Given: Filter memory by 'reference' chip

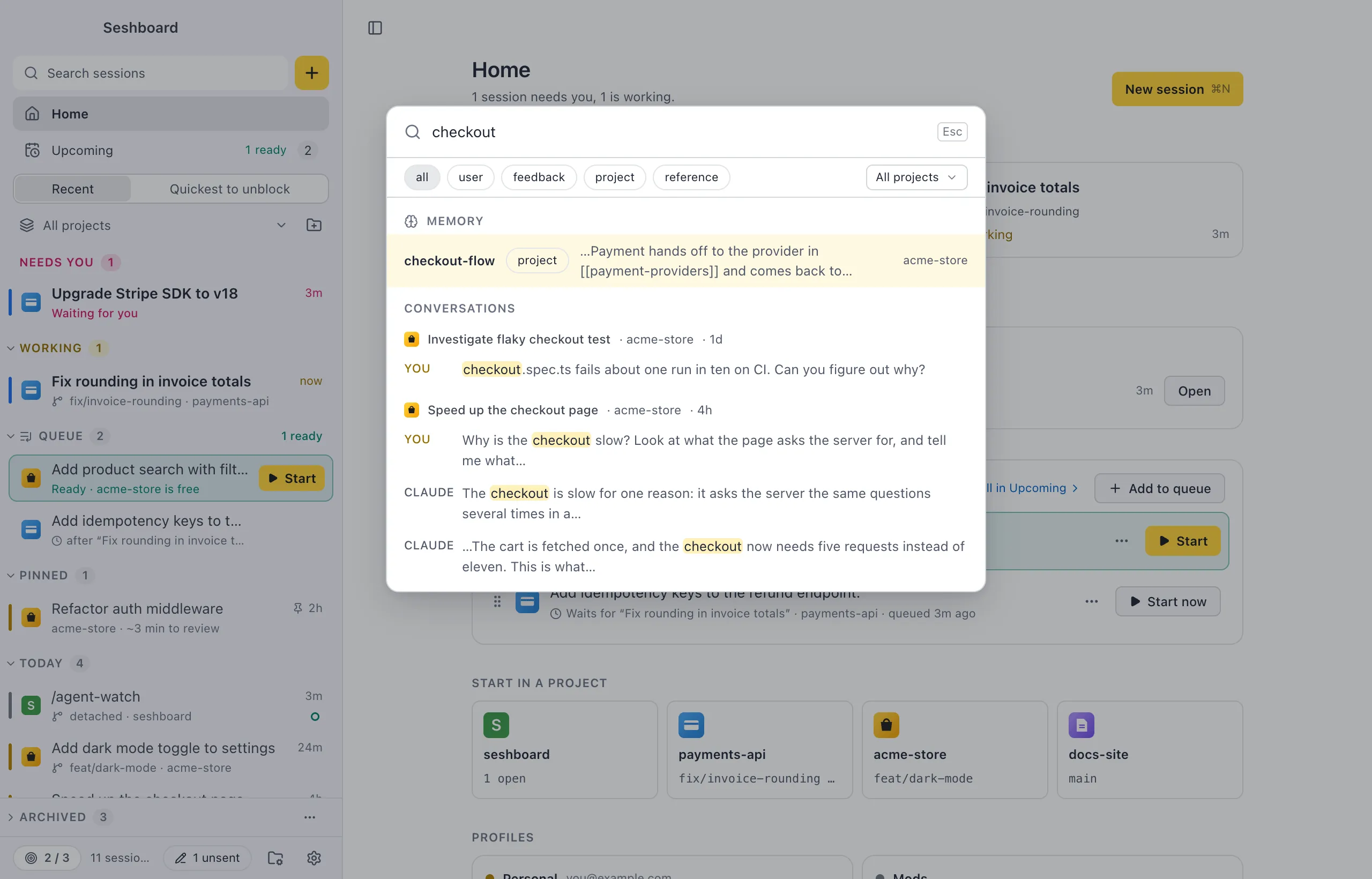Looking at the screenshot, I should point(691,177).
